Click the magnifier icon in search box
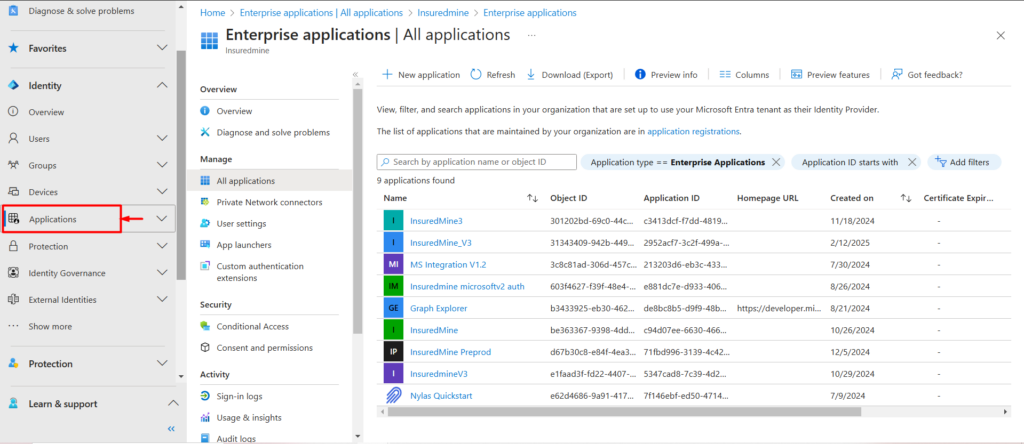1024x444 pixels. 385,162
